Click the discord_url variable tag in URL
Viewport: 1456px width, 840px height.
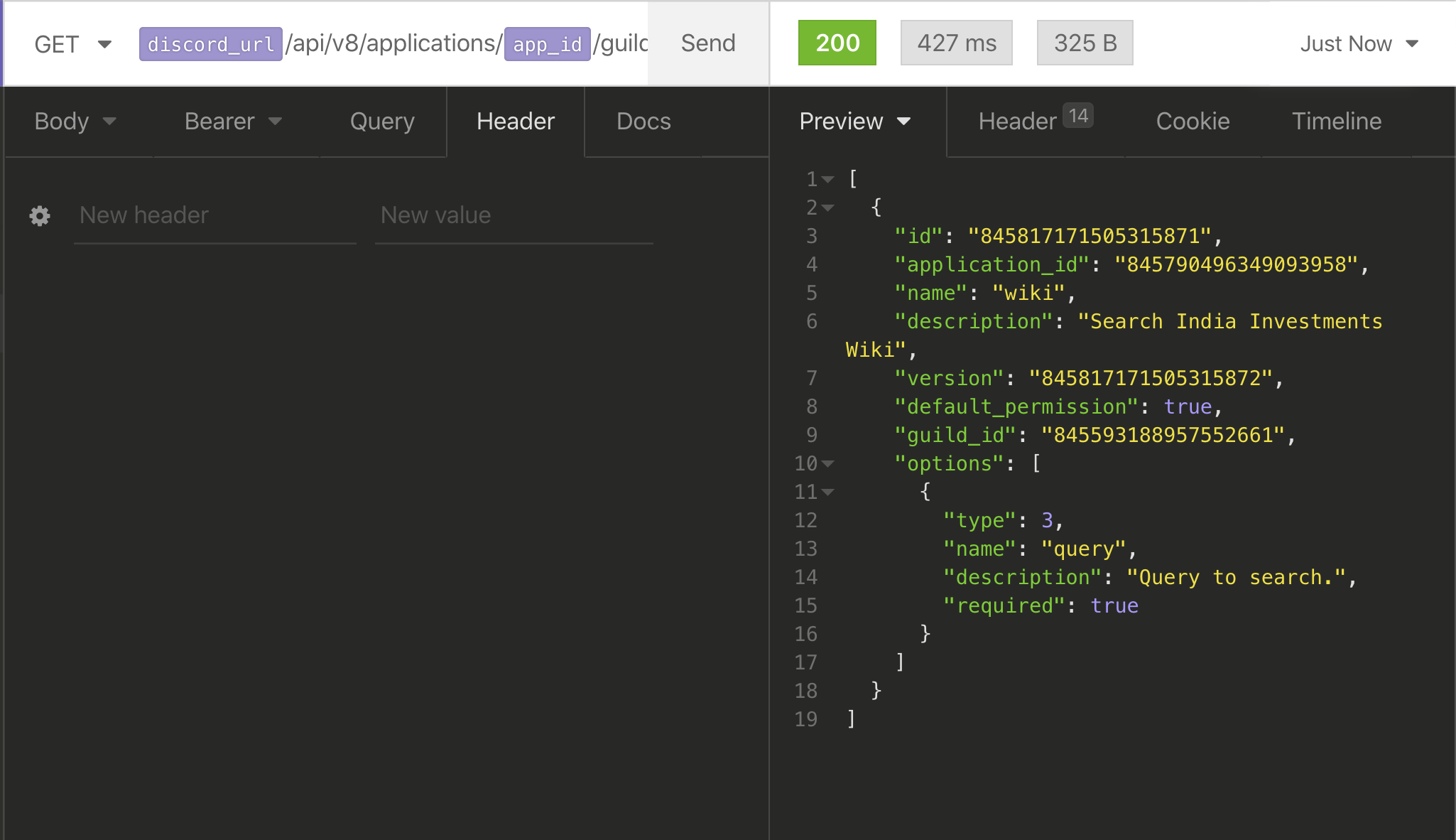tap(210, 44)
